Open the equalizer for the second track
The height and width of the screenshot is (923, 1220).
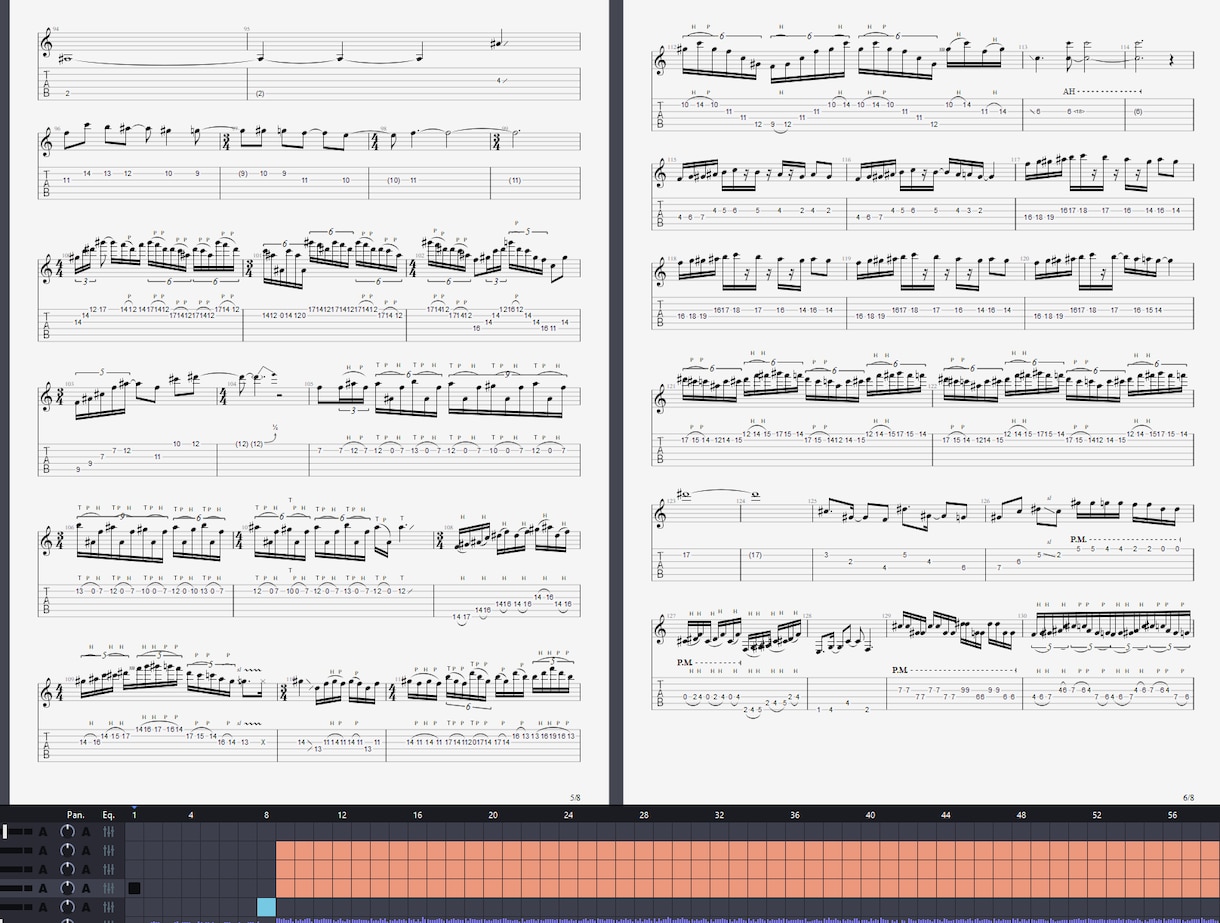109,850
